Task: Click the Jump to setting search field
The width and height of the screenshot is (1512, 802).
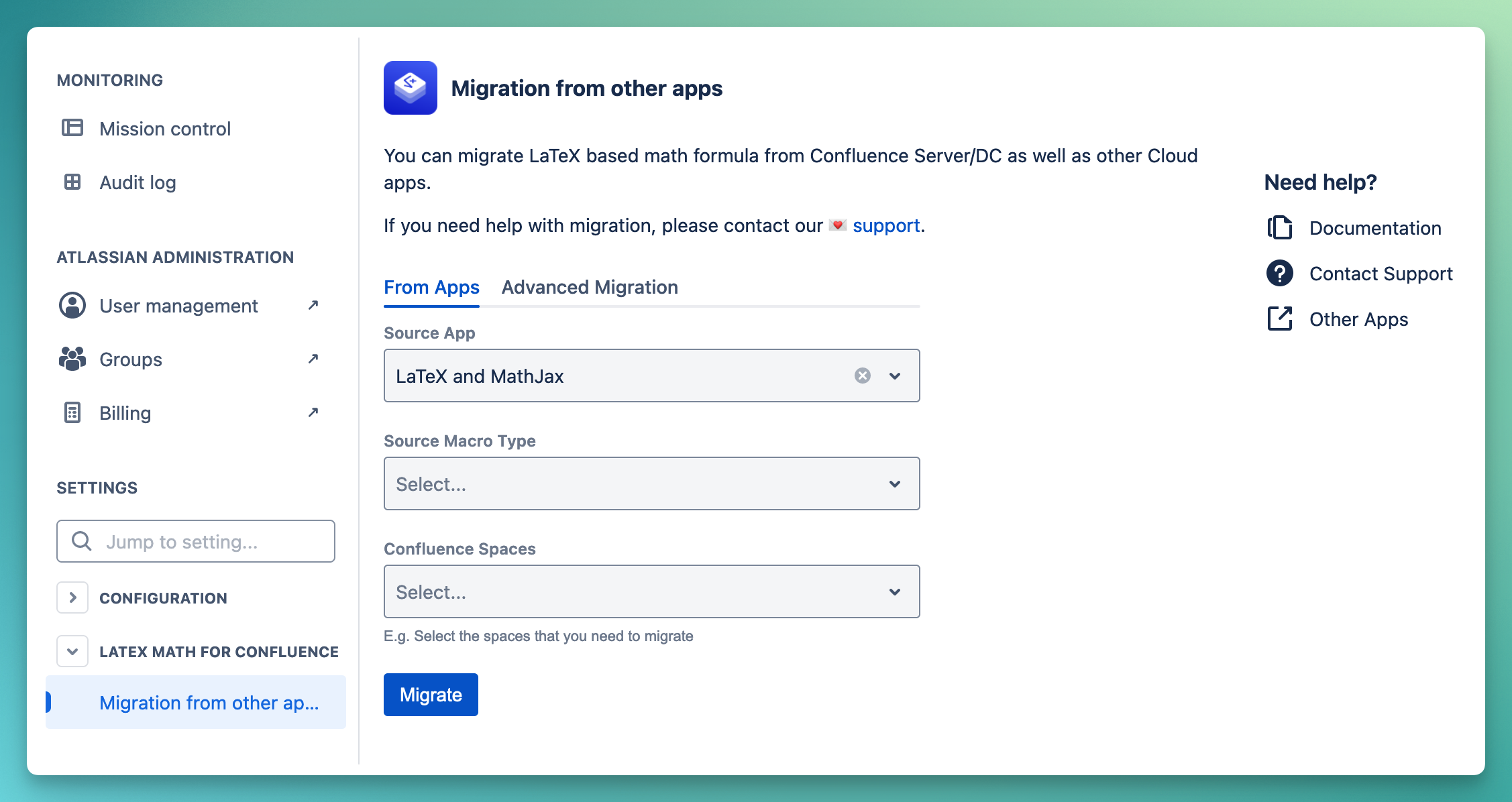Action: tap(196, 542)
